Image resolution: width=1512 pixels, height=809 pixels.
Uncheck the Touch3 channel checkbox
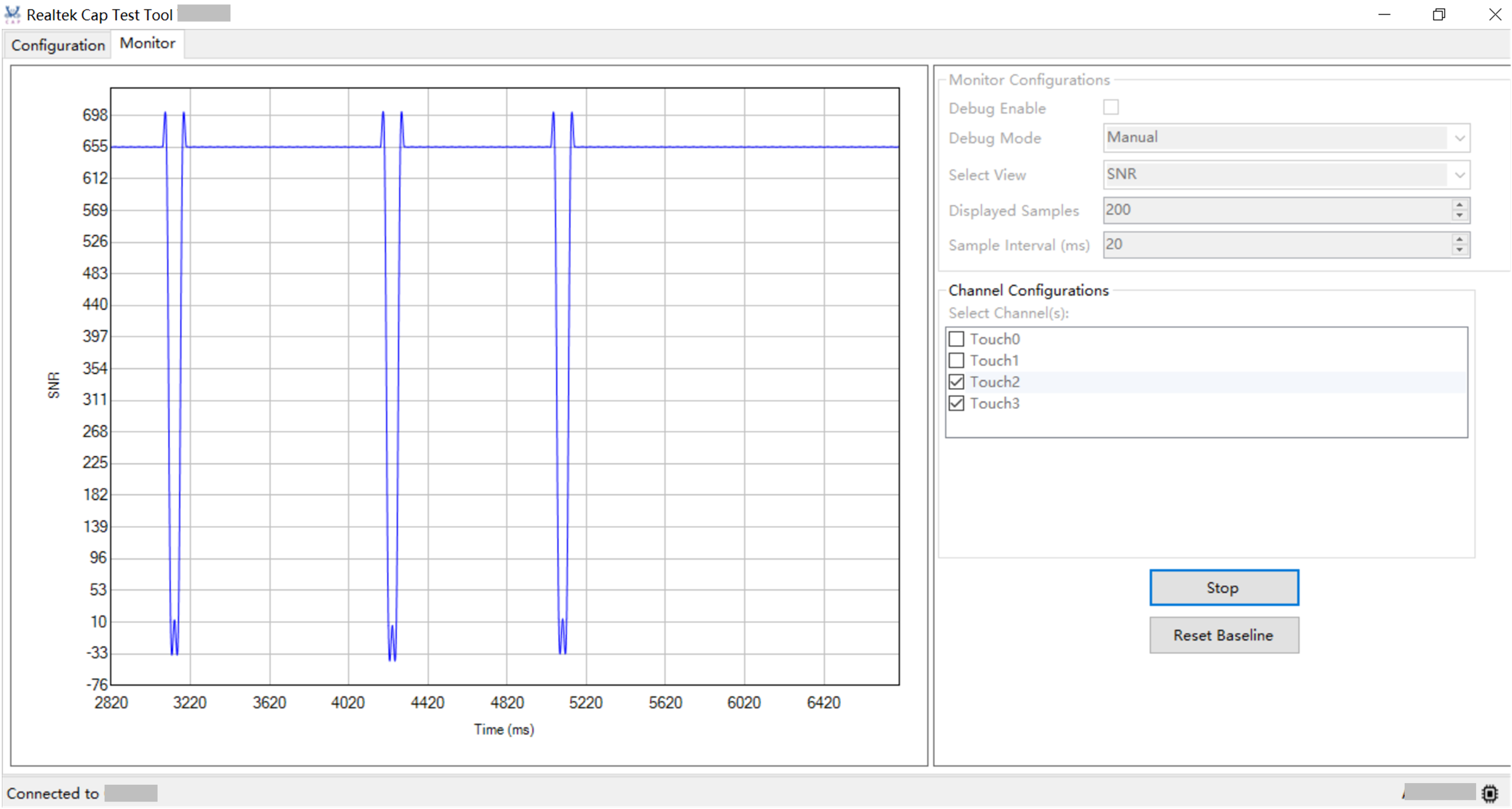(x=956, y=404)
